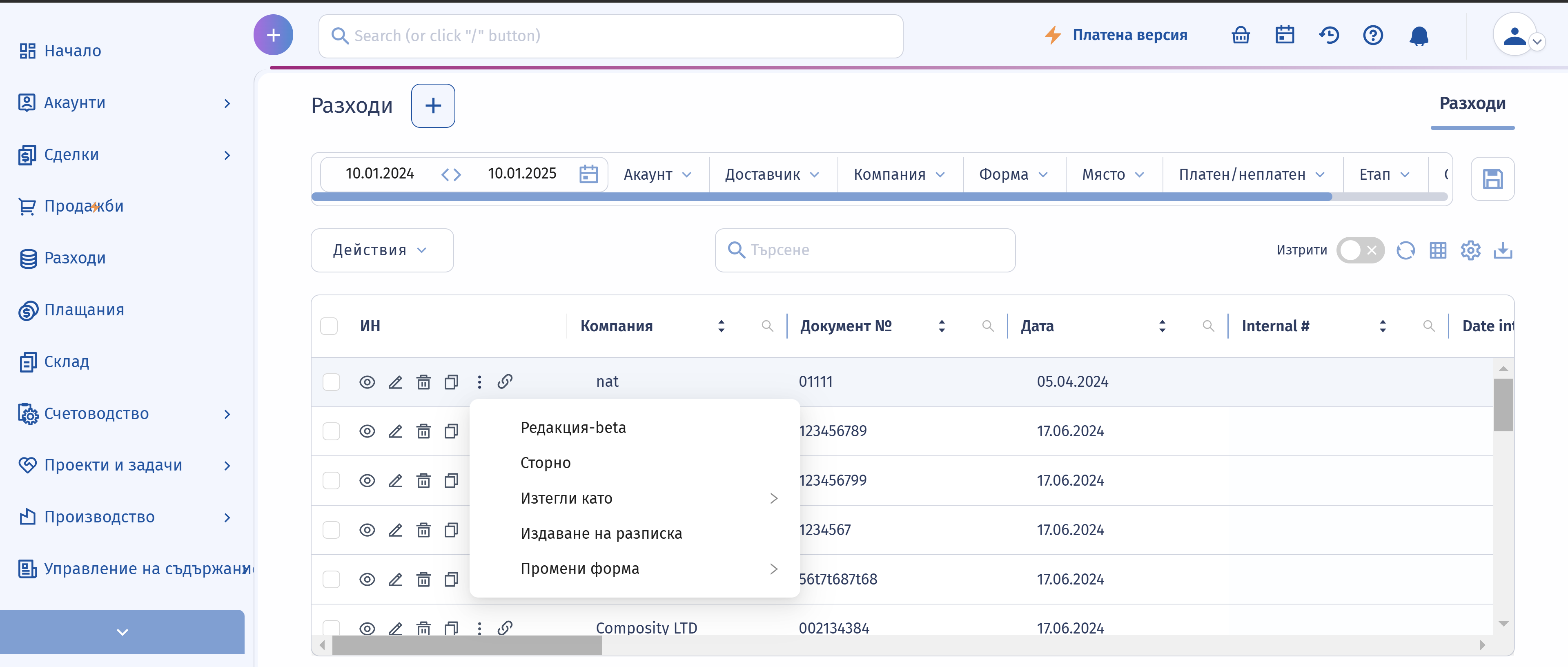Image resolution: width=1568 pixels, height=667 pixels.
Task: Download the table with export icon
Action: (x=1502, y=250)
